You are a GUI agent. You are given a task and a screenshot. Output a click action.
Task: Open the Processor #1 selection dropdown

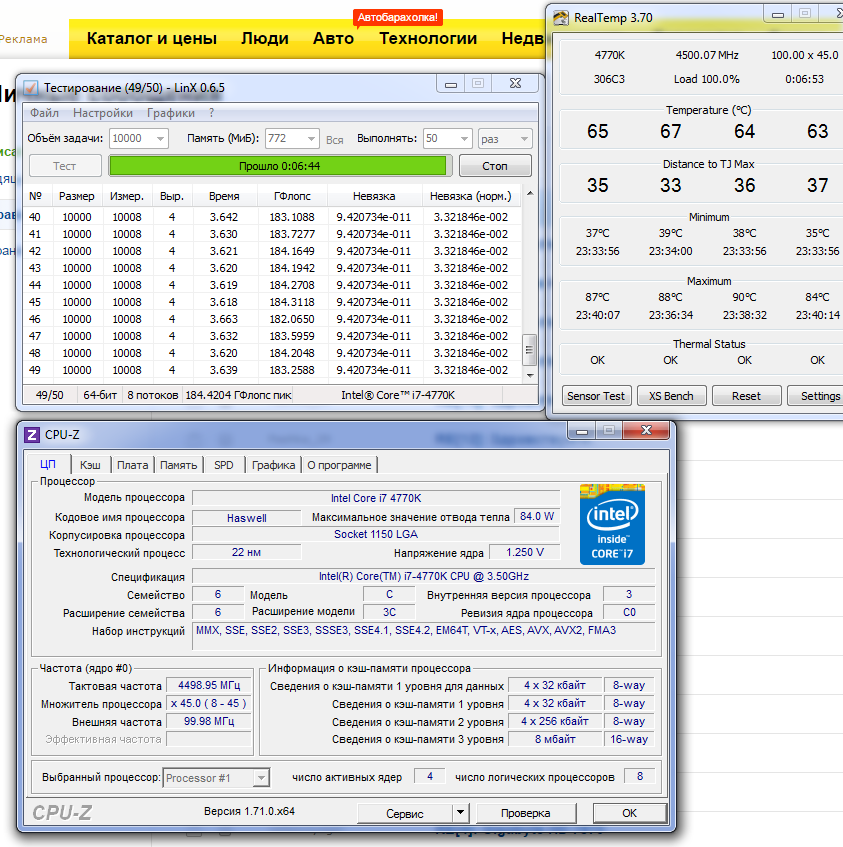(216, 778)
